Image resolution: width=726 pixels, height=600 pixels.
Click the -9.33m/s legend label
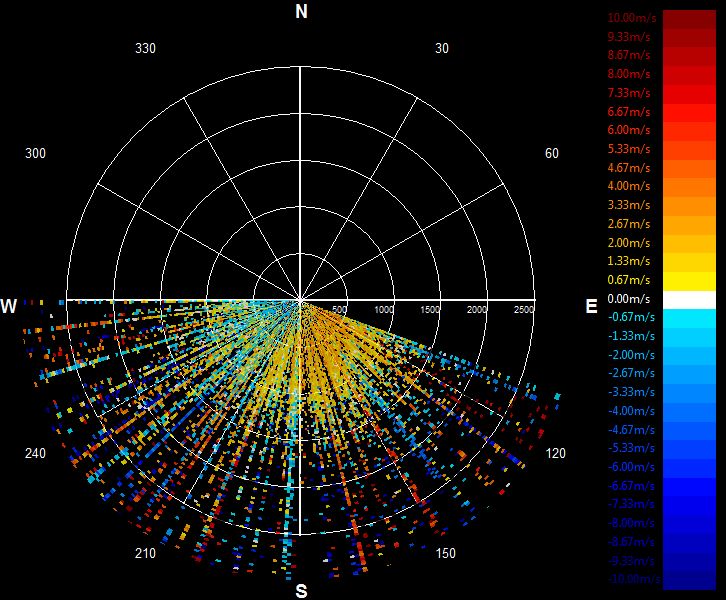(631, 561)
